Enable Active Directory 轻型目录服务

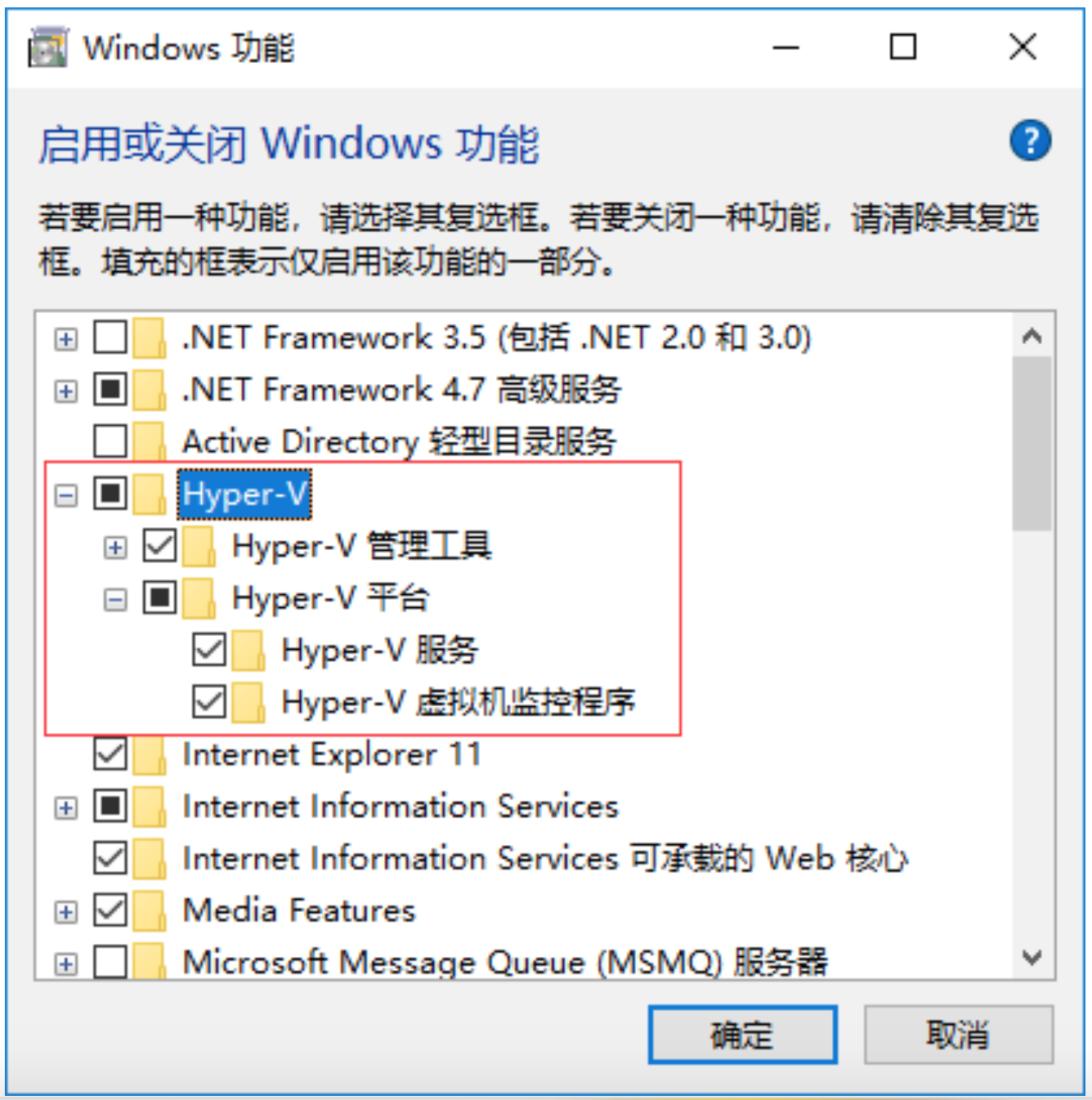point(110,441)
